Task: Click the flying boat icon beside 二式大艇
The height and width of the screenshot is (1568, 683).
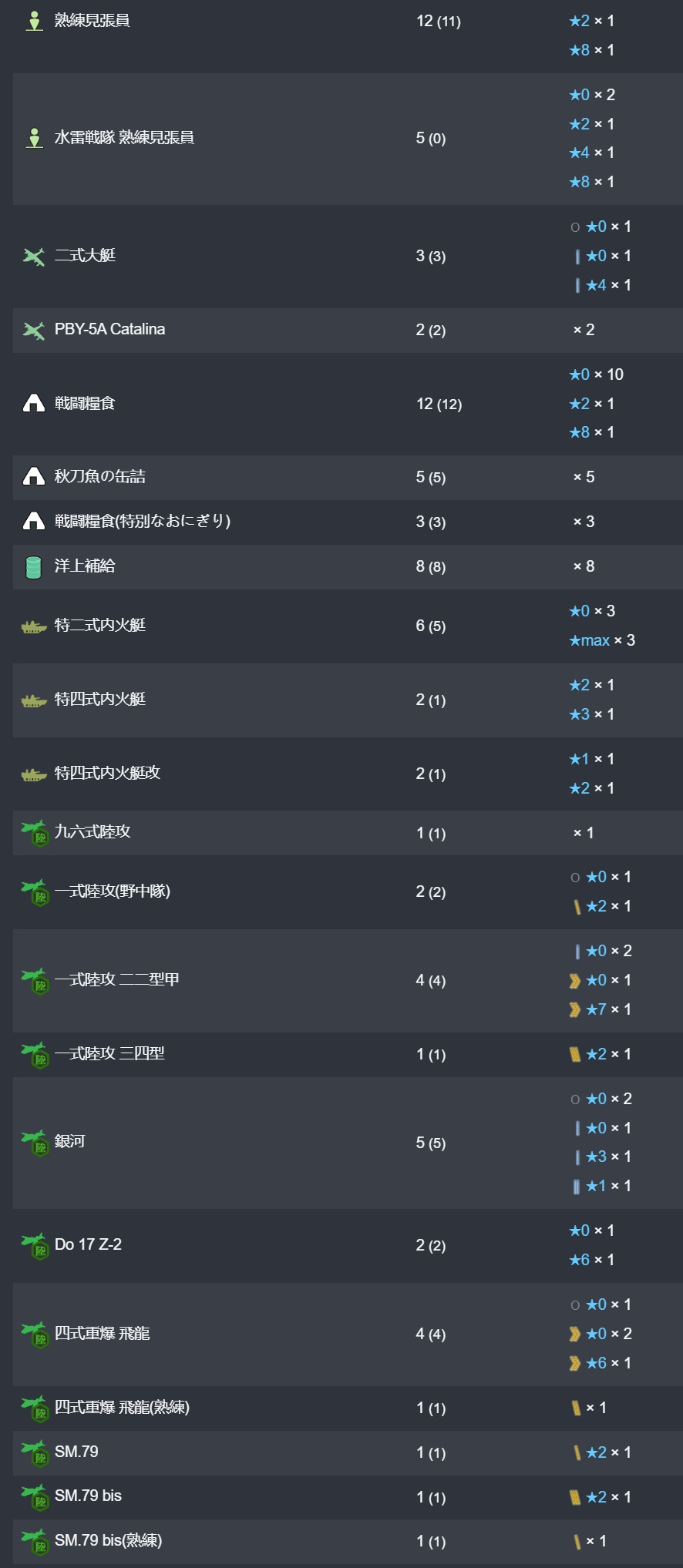Action: (34, 257)
